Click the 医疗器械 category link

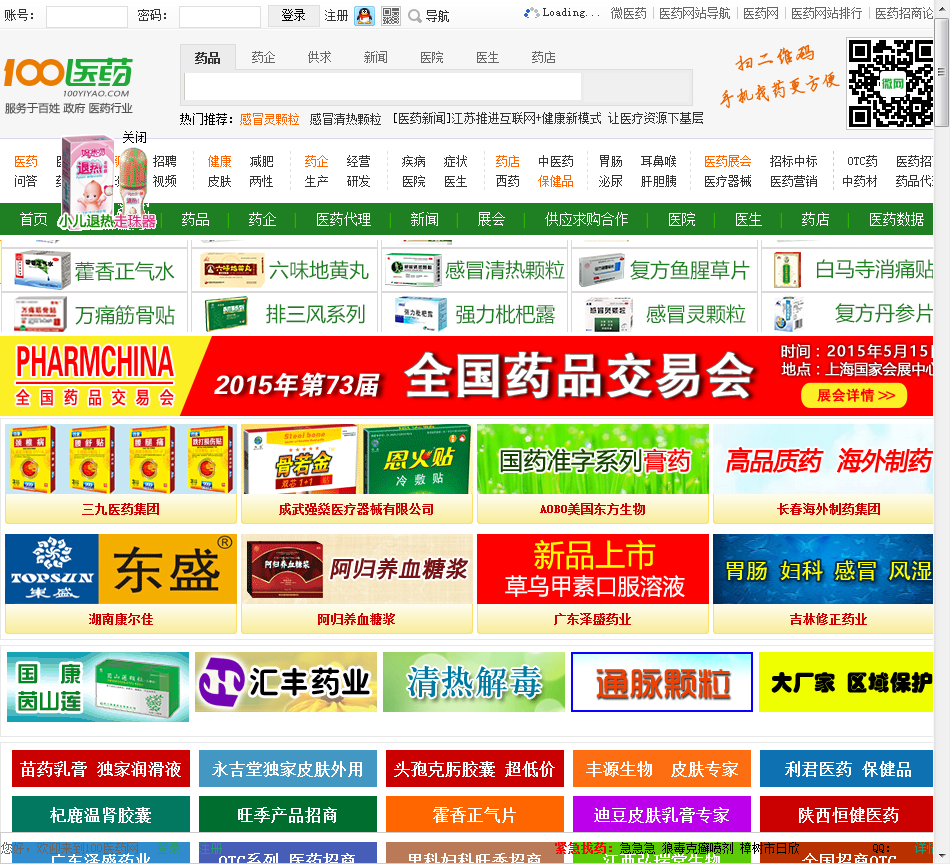coord(728,181)
